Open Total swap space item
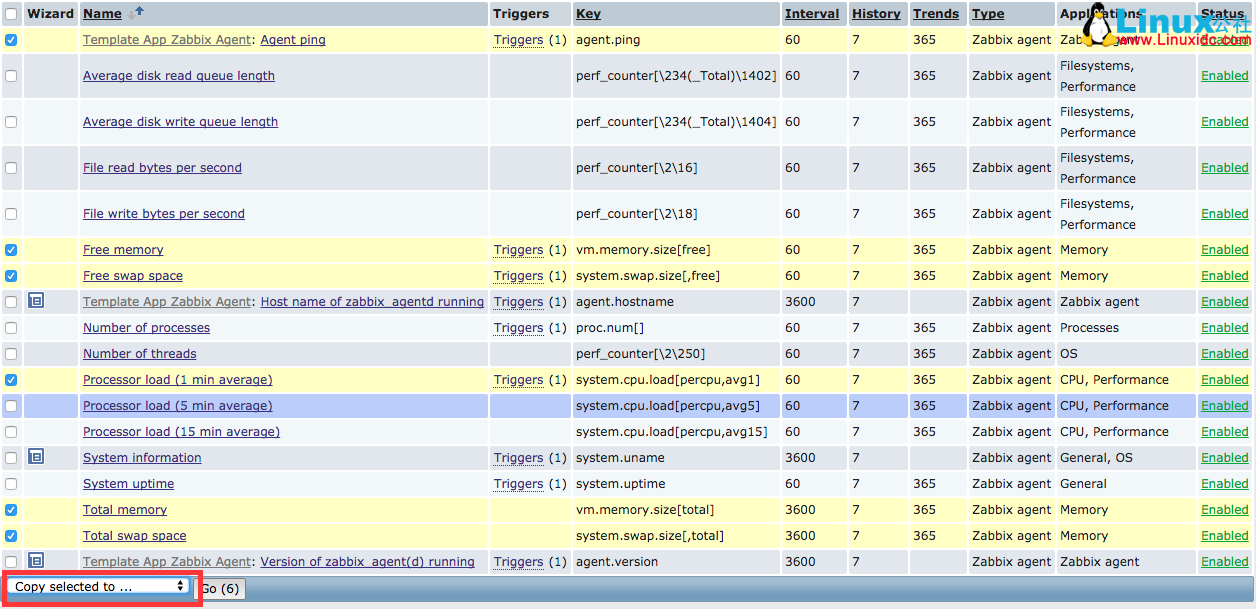 [x=134, y=536]
